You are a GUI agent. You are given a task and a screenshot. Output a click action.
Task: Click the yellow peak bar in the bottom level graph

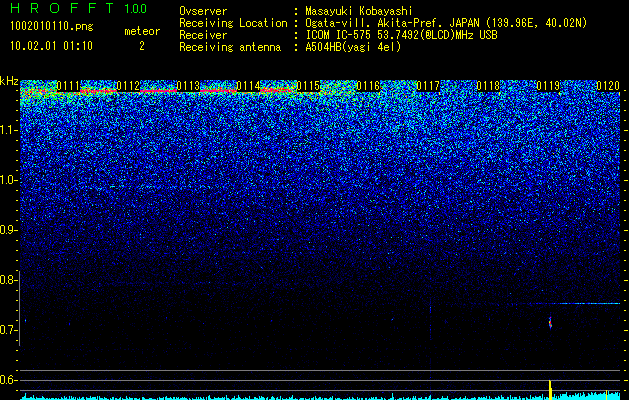tap(550, 390)
